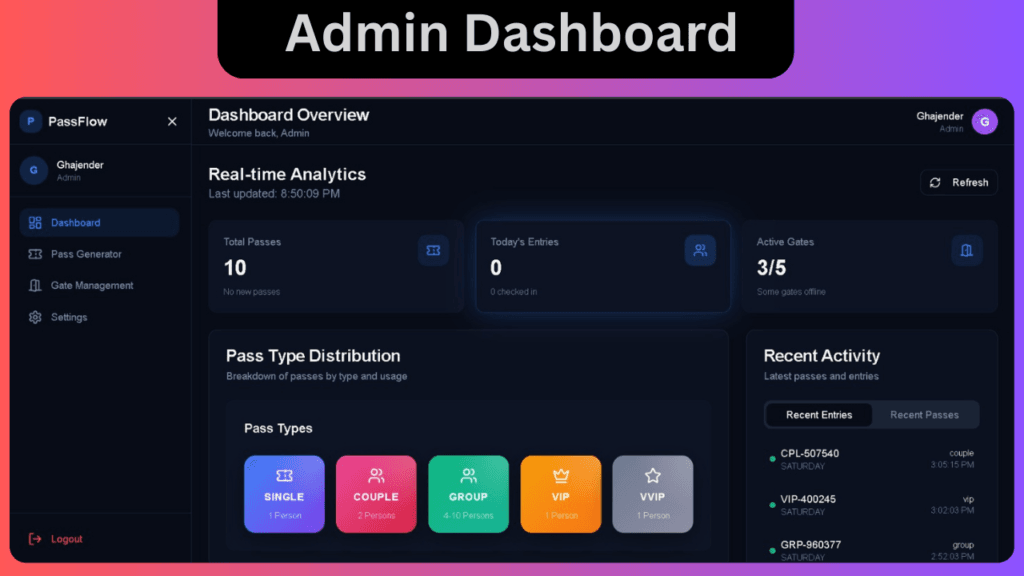Image resolution: width=1024 pixels, height=576 pixels.
Task: Open the Pass Generator menu item
Action: [x=99, y=254]
